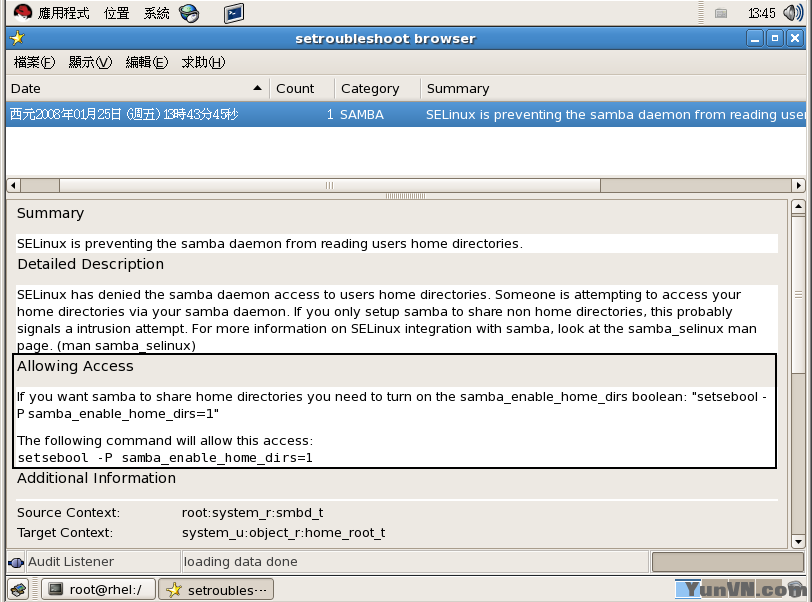Click the row summary about samba daemon
Image resolution: width=812 pixels, height=602 pixels.
[615, 114]
